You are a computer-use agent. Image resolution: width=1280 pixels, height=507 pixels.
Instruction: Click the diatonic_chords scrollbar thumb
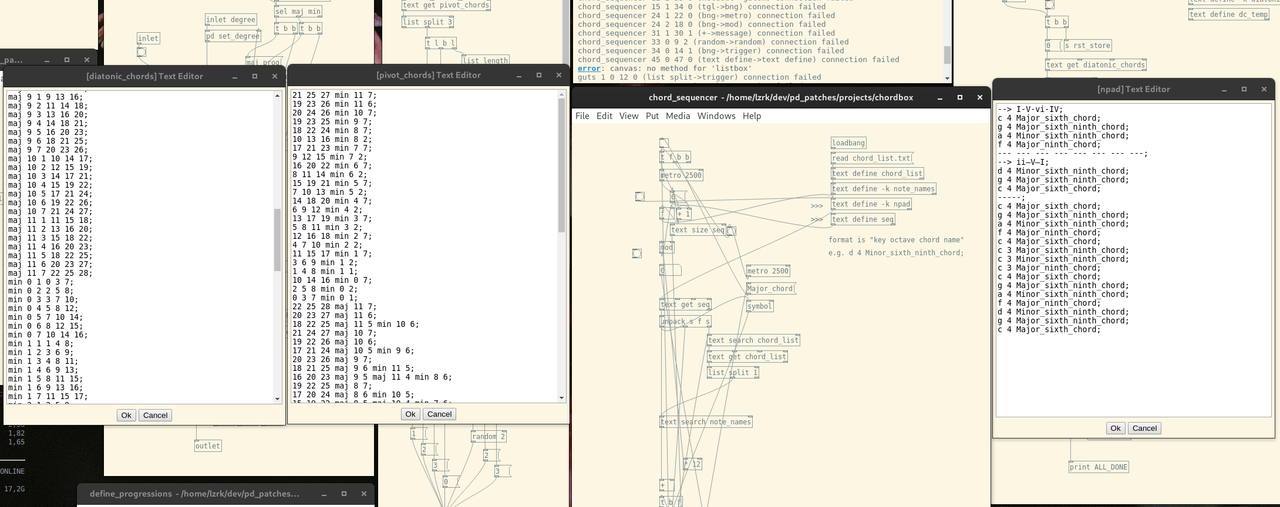(x=278, y=240)
